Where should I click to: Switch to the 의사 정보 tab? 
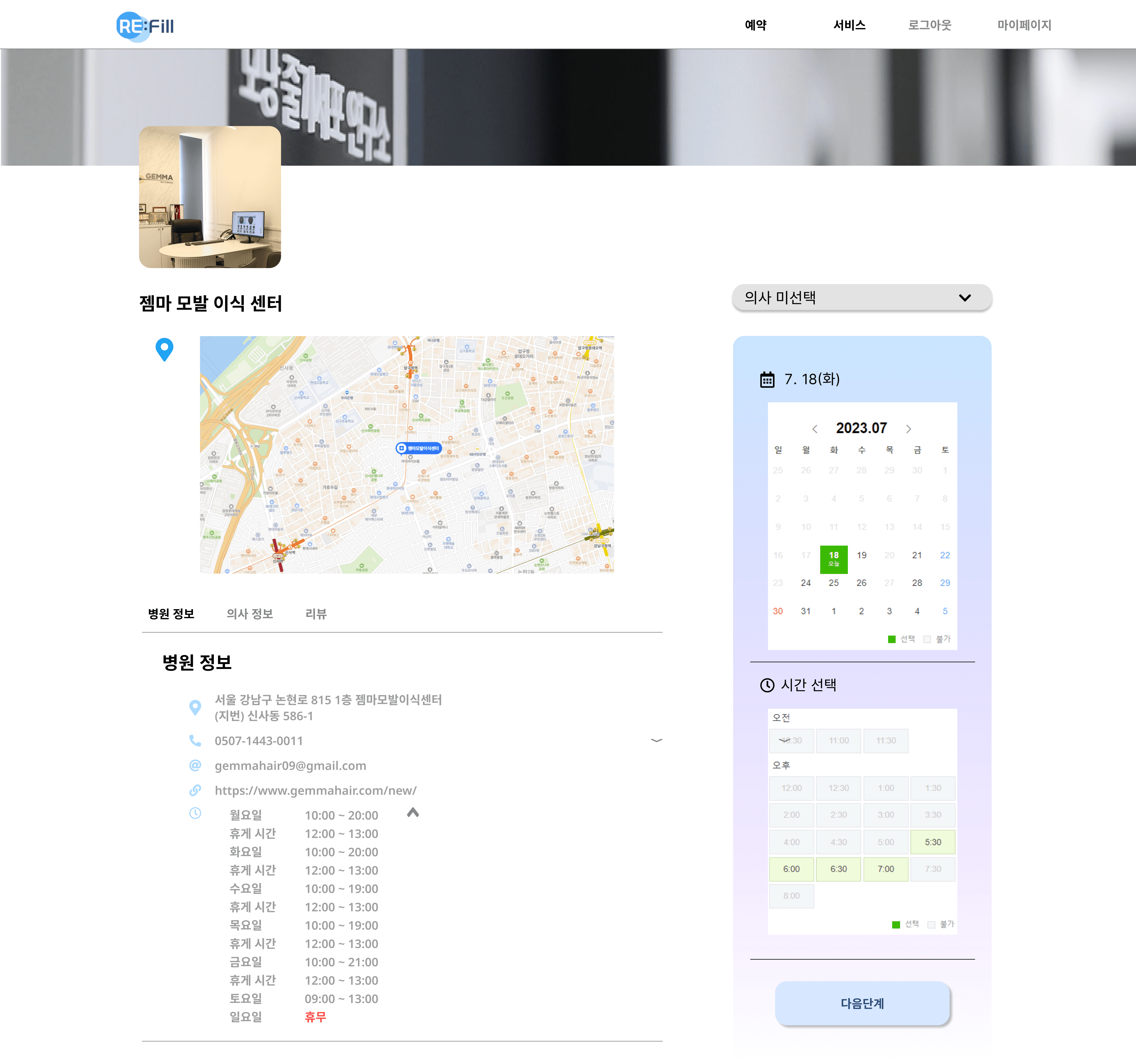pyautogui.click(x=250, y=614)
